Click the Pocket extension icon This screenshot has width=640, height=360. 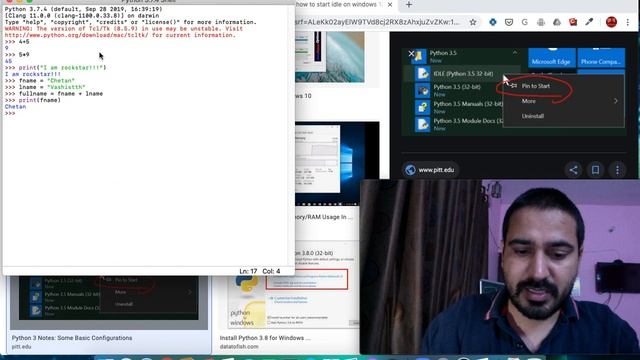click(x=509, y=22)
